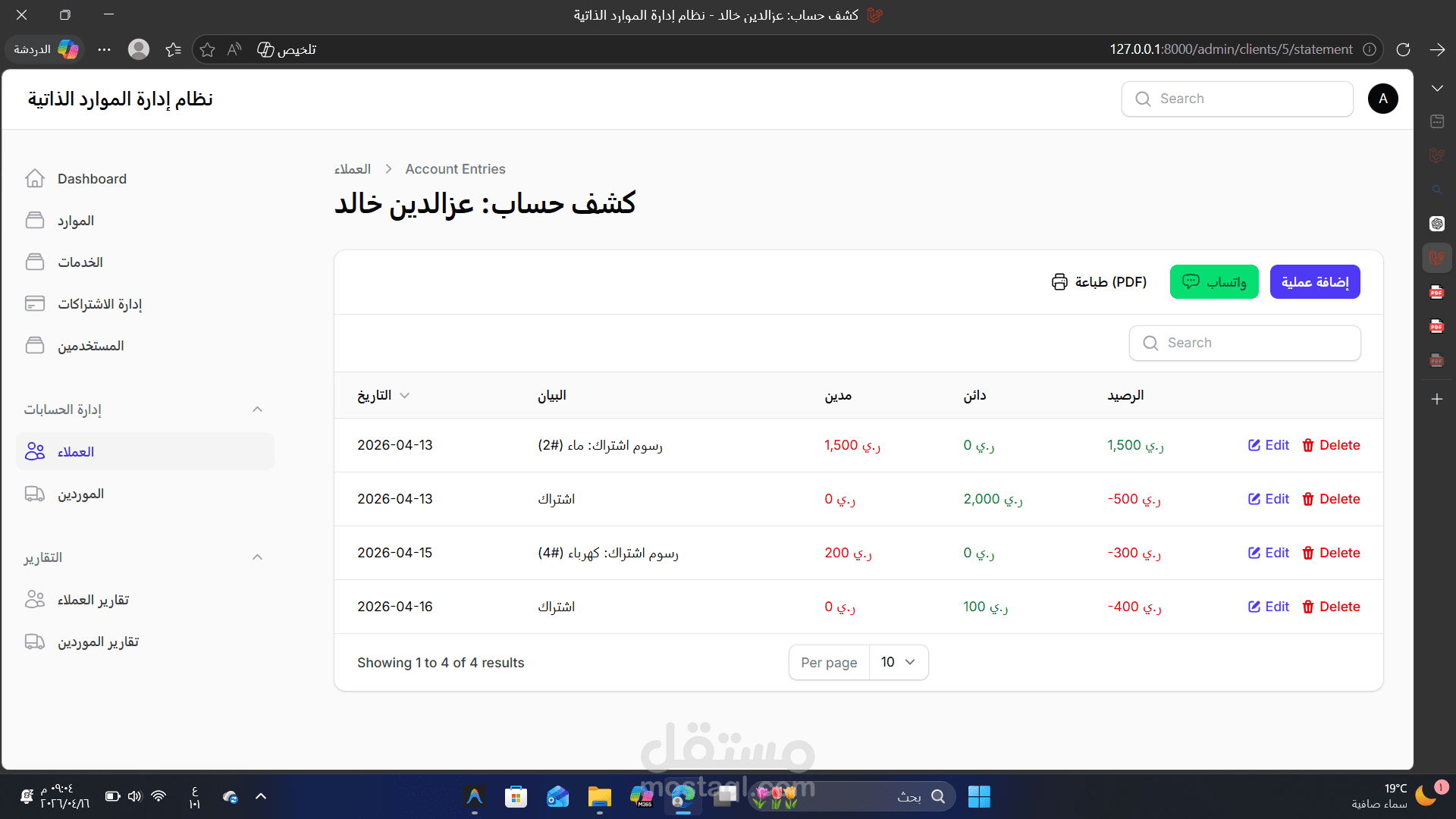Click تلخيص summarize button in browser toolbar
This screenshot has width=1456, height=819.
(287, 49)
